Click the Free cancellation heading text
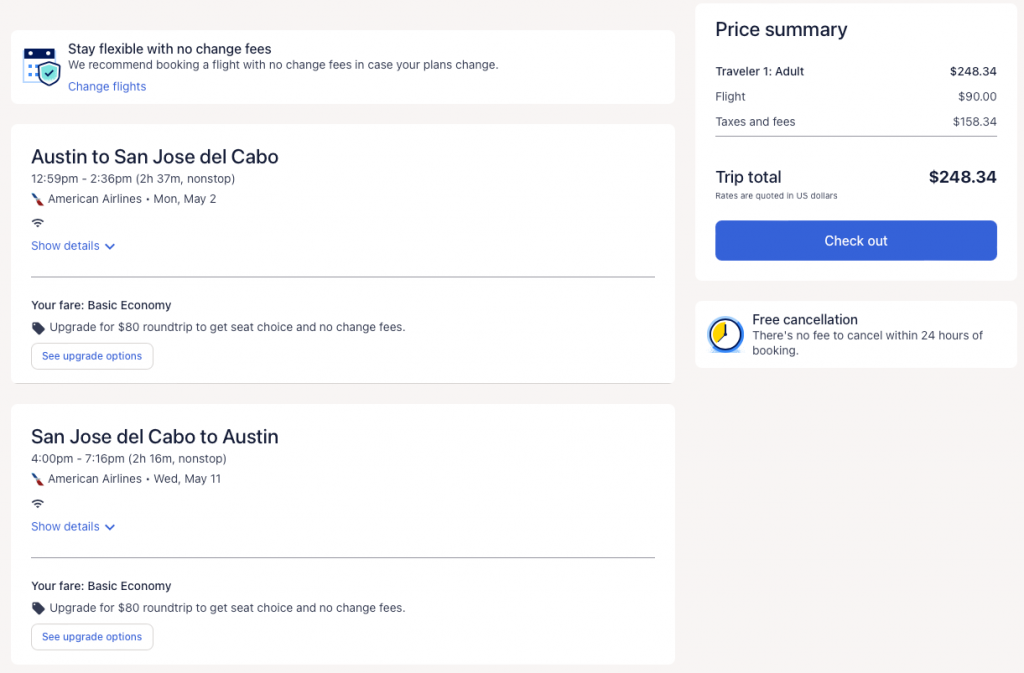 point(805,320)
